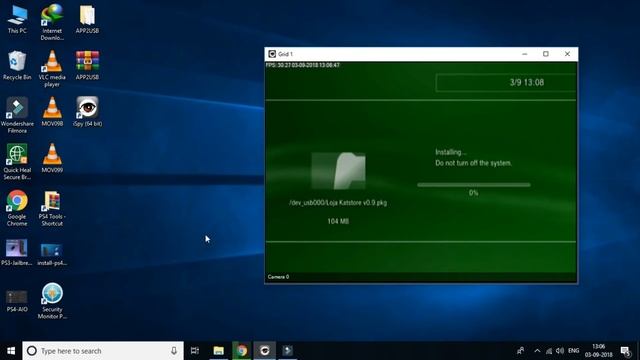The height and width of the screenshot is (360, 640).
Task: Open Wondershare Filmora shortcut
Action: click(17, 115)
